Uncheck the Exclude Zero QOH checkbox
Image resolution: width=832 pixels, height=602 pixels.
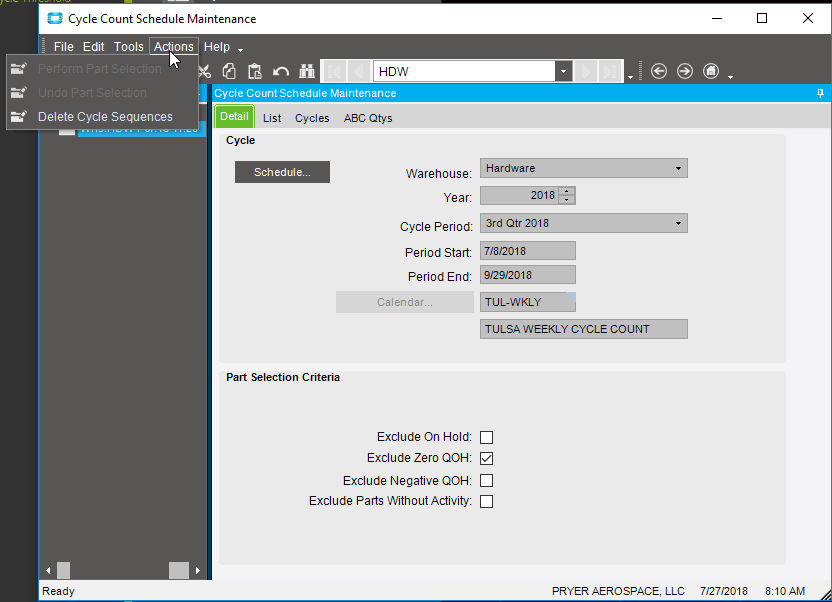[x=486, y=459]
